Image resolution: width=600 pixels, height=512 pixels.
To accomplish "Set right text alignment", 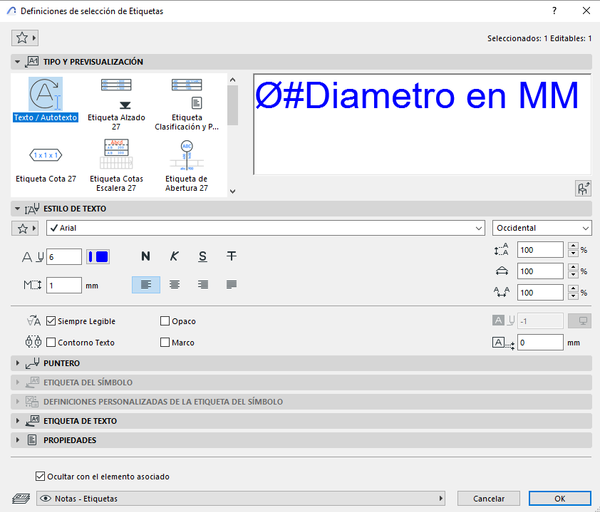I will pos(203,285).
